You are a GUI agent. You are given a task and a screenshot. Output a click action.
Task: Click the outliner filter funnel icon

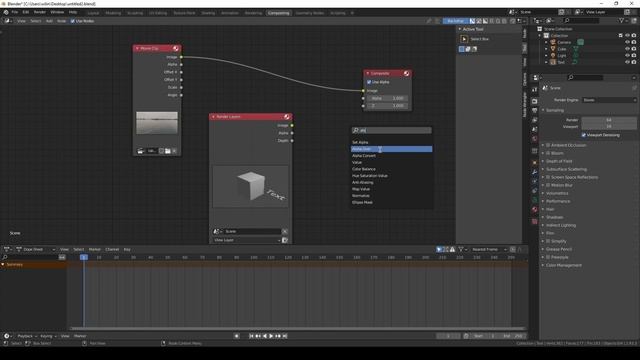(x=621, y=20)
